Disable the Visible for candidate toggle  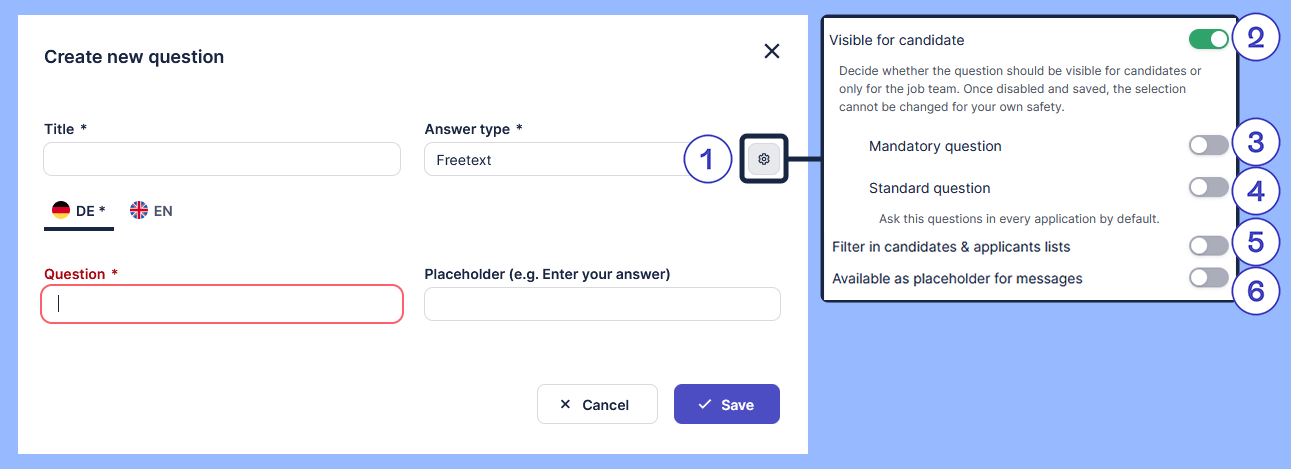1208,40
